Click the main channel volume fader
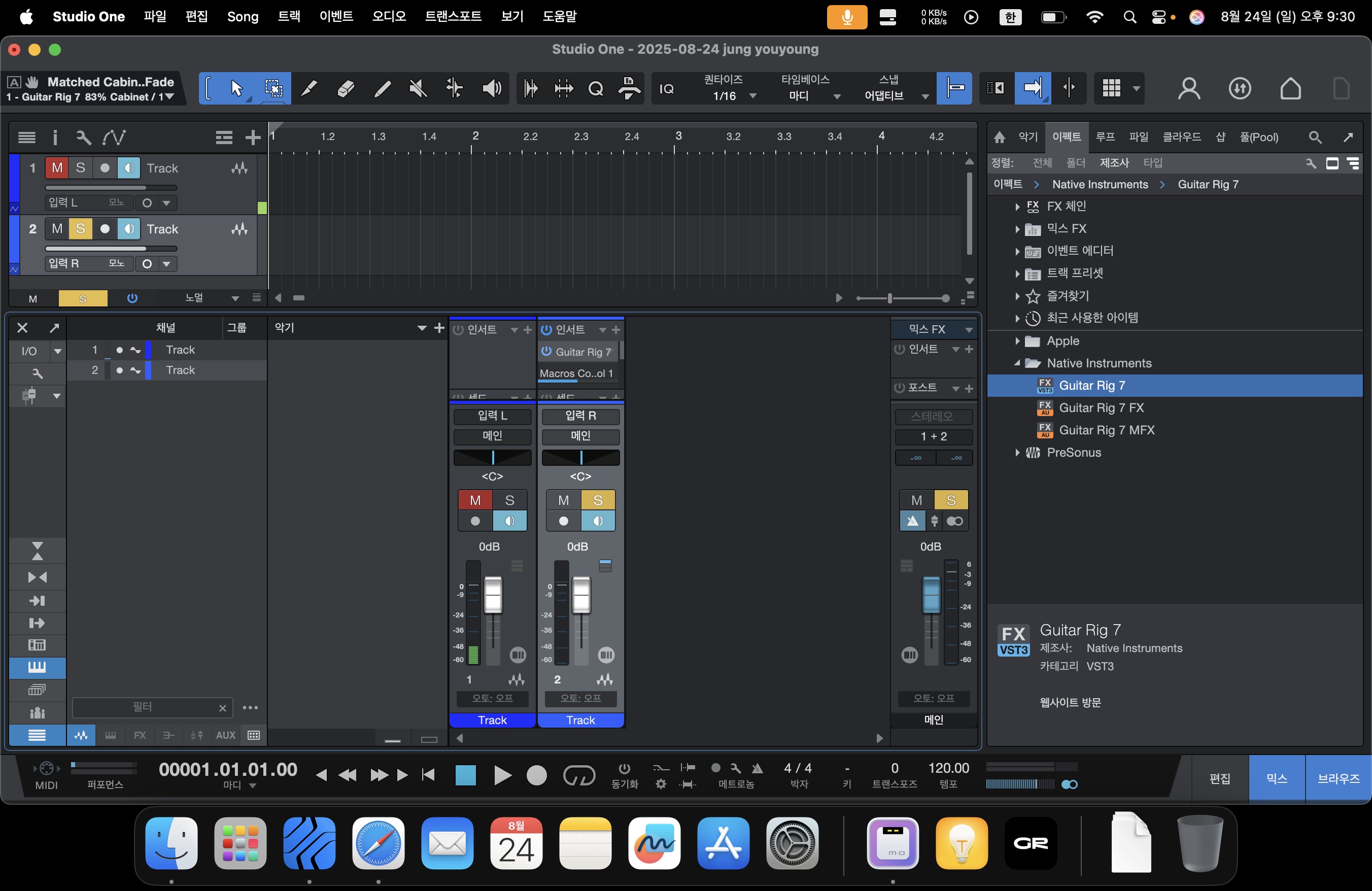This screenshot has height=891, width=1372. pos(931,594)
